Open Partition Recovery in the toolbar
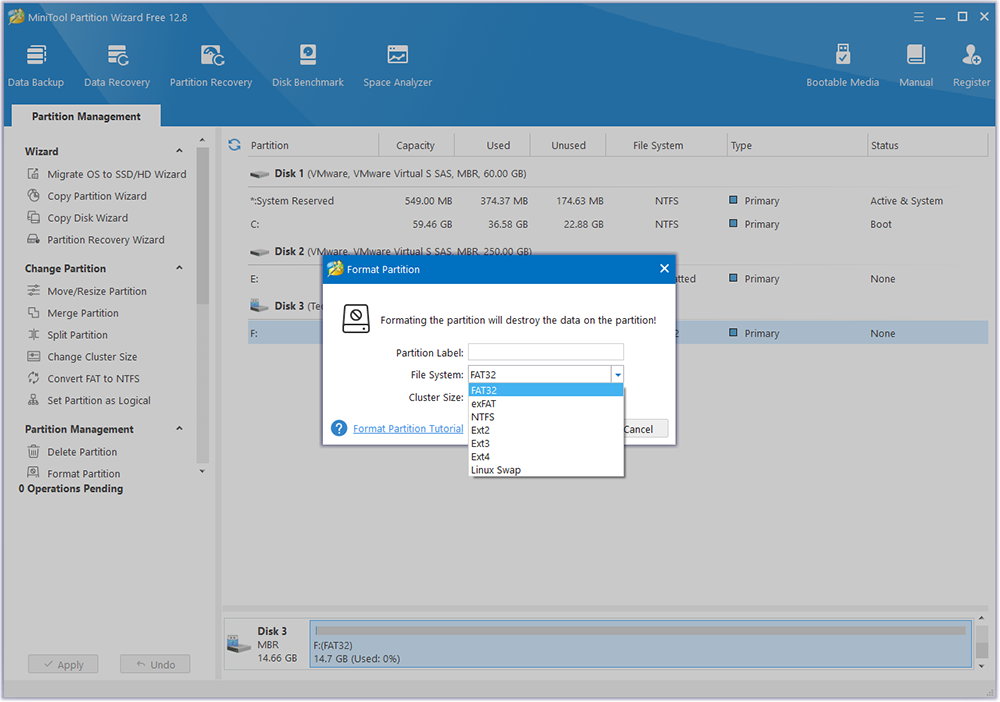This screenshot has width=1000, height=702. tap(210, 66)
